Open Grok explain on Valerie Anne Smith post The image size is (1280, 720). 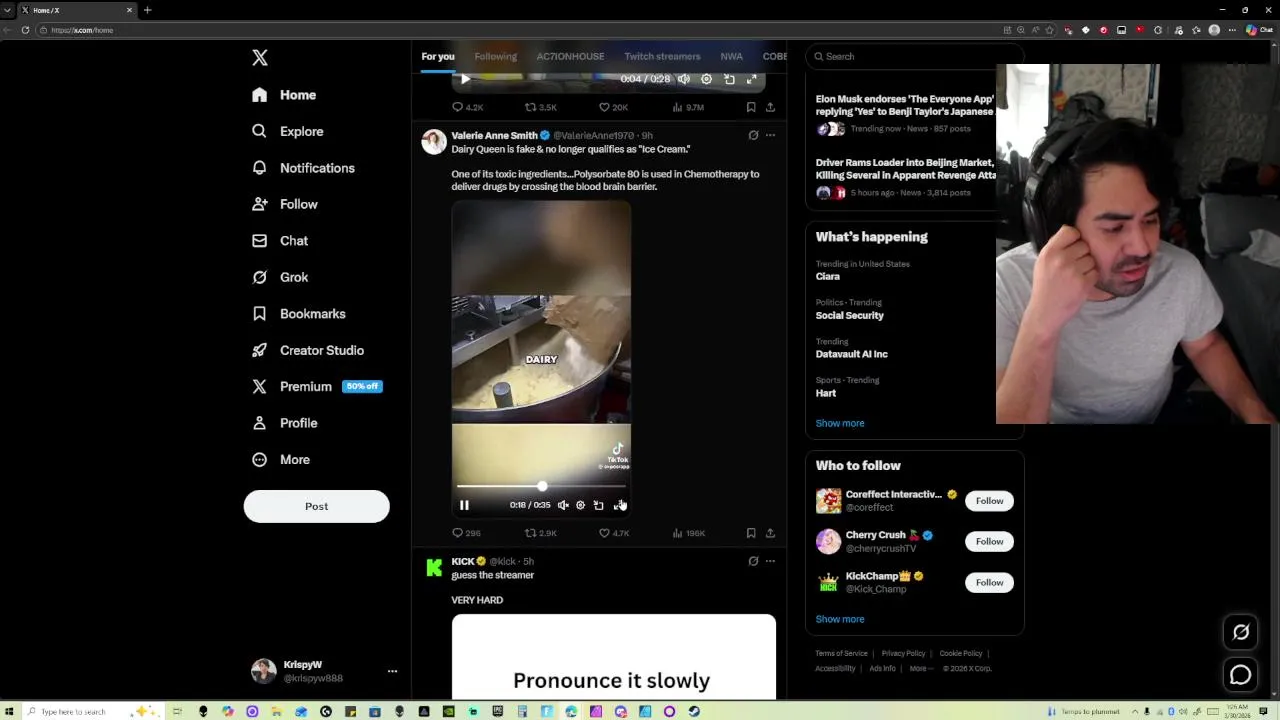[x=753, y=135]
